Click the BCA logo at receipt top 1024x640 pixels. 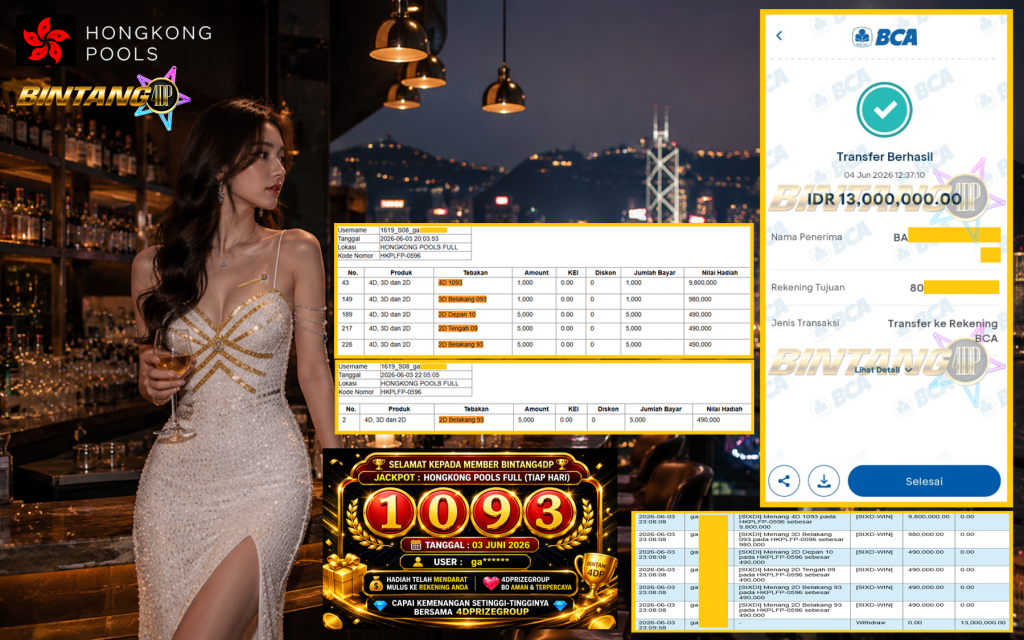point(884,37)
